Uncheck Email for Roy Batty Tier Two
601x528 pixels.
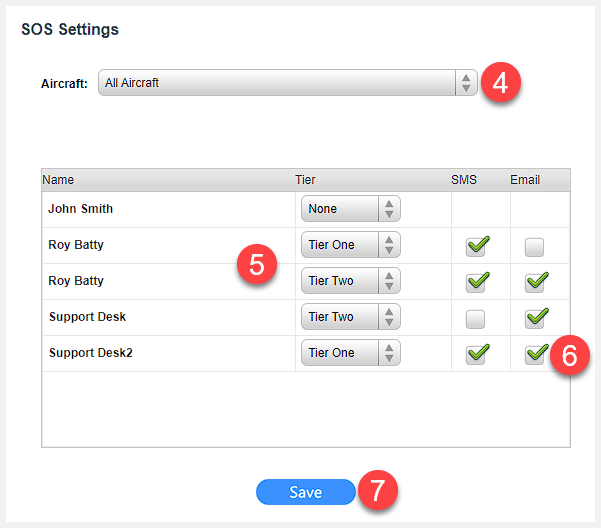[534, 283]
